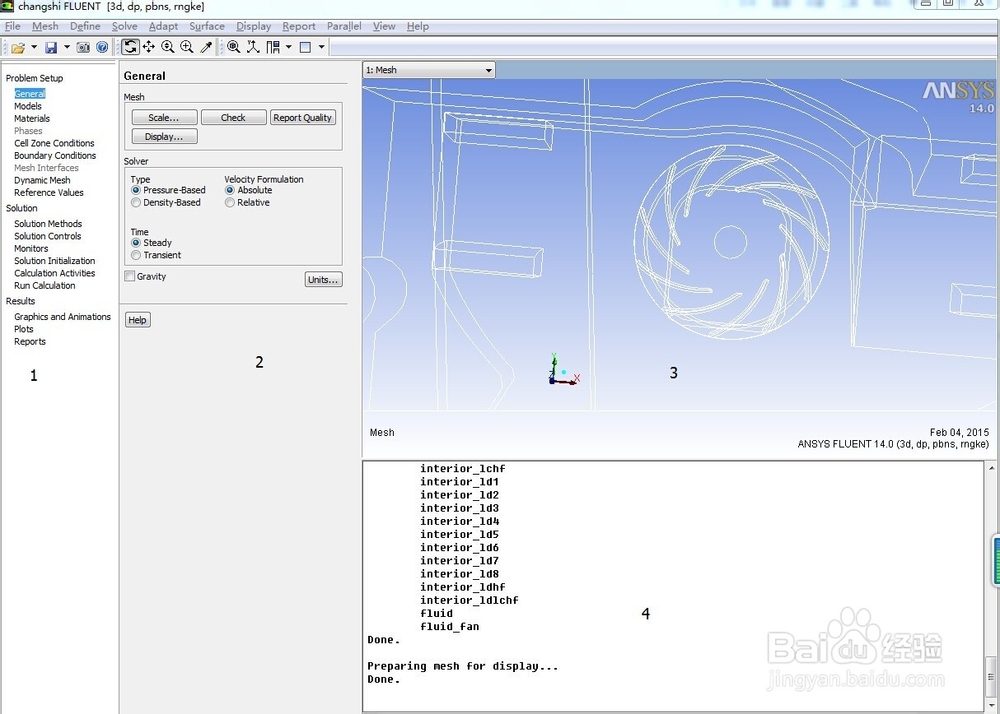Select the zoom in/out magnifier tool
Viewport: 1000px width, 714px height.
pos(168,47)
